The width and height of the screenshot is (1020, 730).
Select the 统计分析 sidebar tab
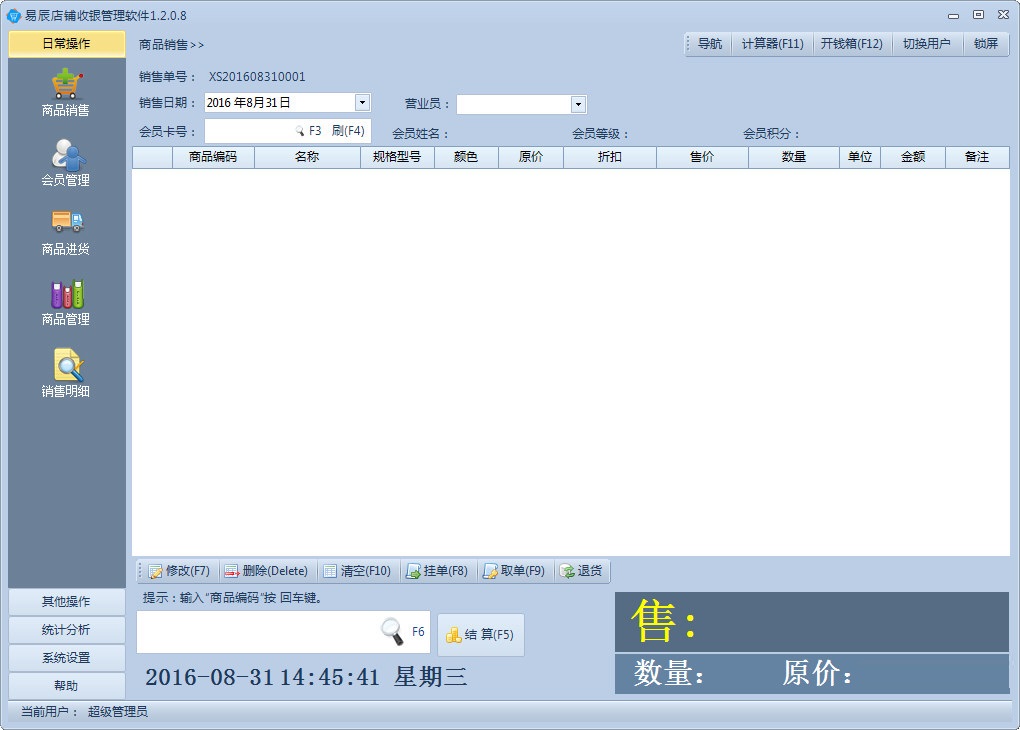coord(66,630)
